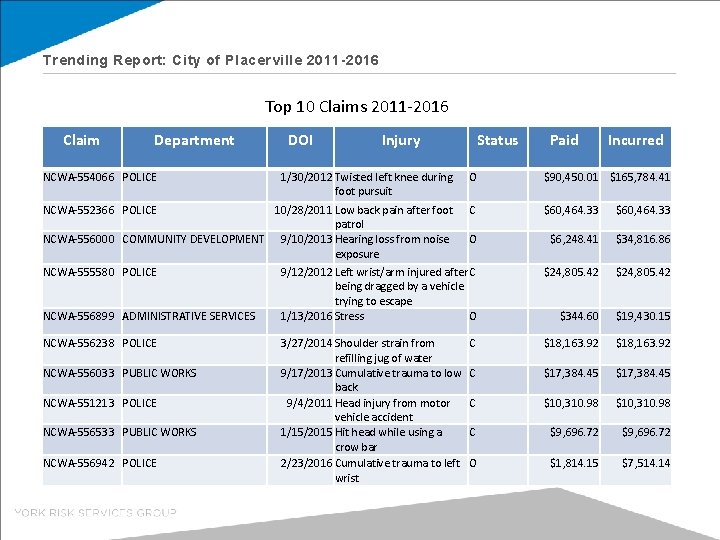This screenshot has width=720, height=540.
Task: Click status C in the NCWA-552366 row
Action: 472,210
